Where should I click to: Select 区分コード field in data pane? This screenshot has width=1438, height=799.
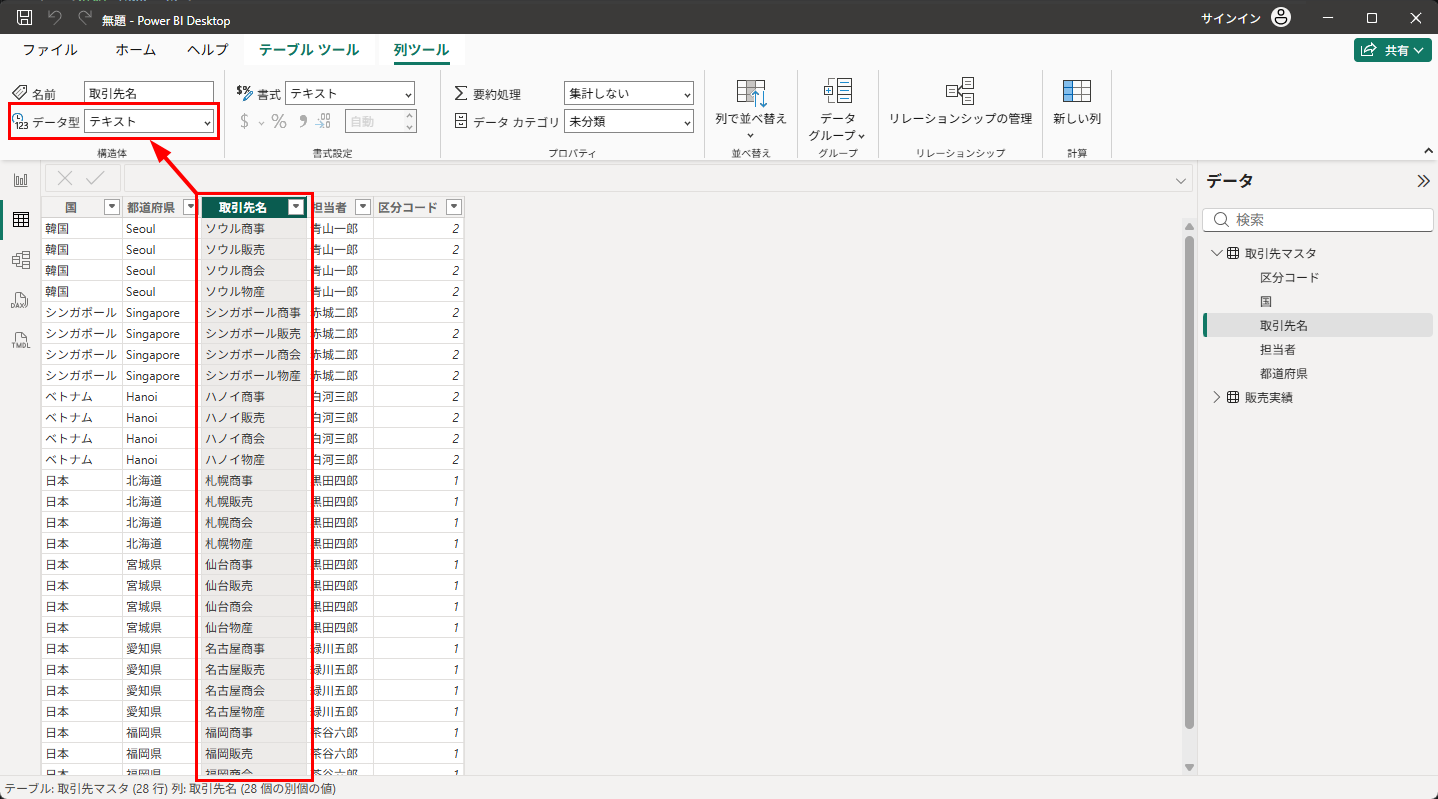tap(1289, 277)
